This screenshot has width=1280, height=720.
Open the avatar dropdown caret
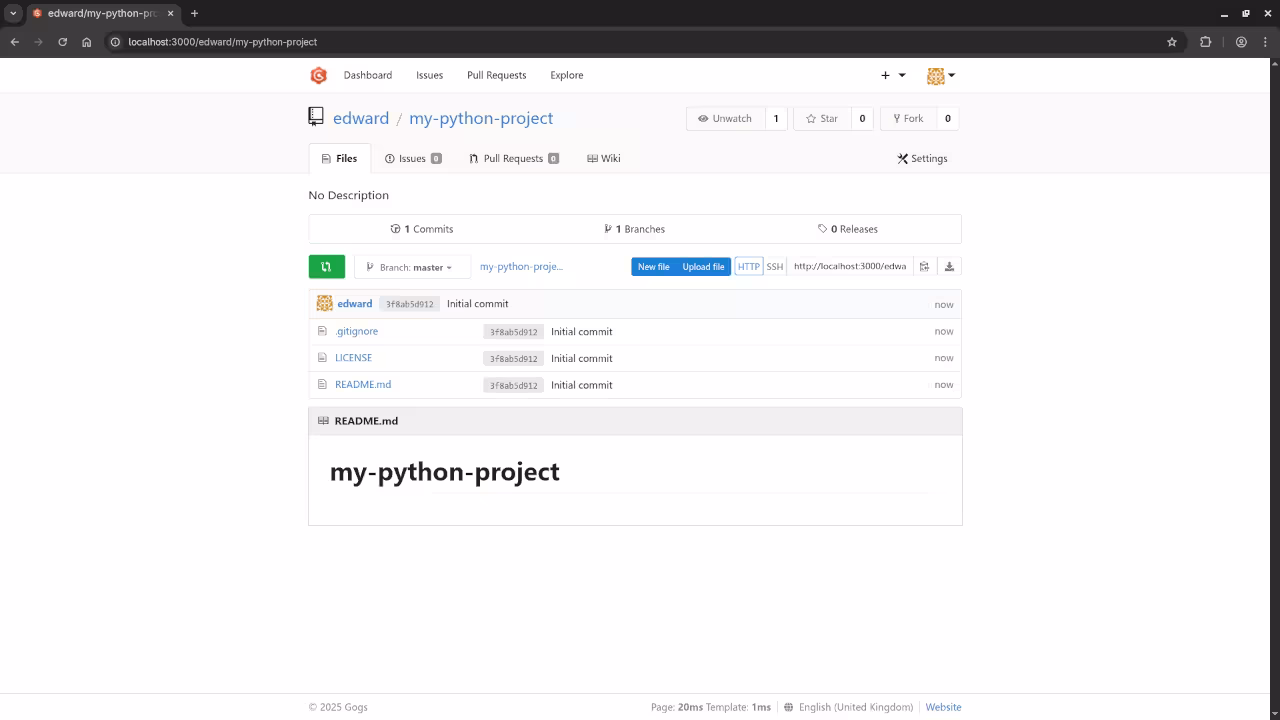point(954,75)
